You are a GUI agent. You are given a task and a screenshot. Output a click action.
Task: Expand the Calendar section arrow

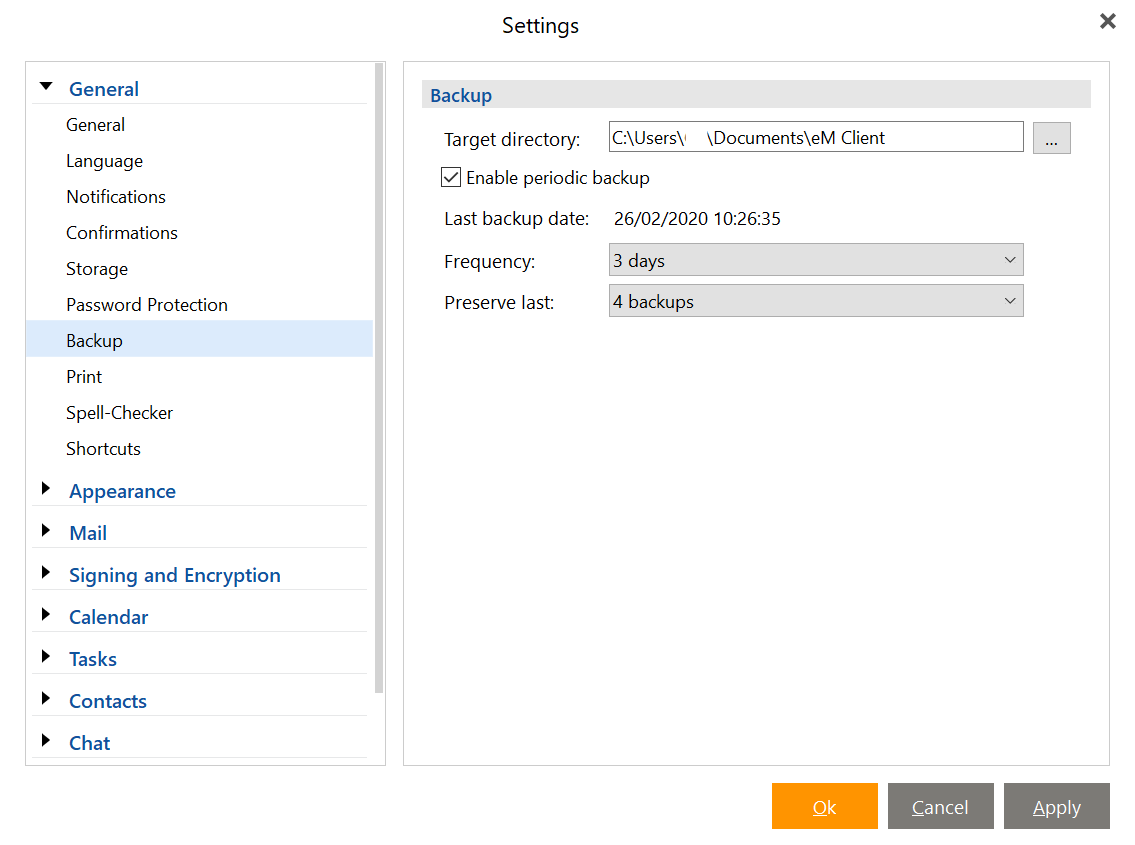click(x=46, y=614)
